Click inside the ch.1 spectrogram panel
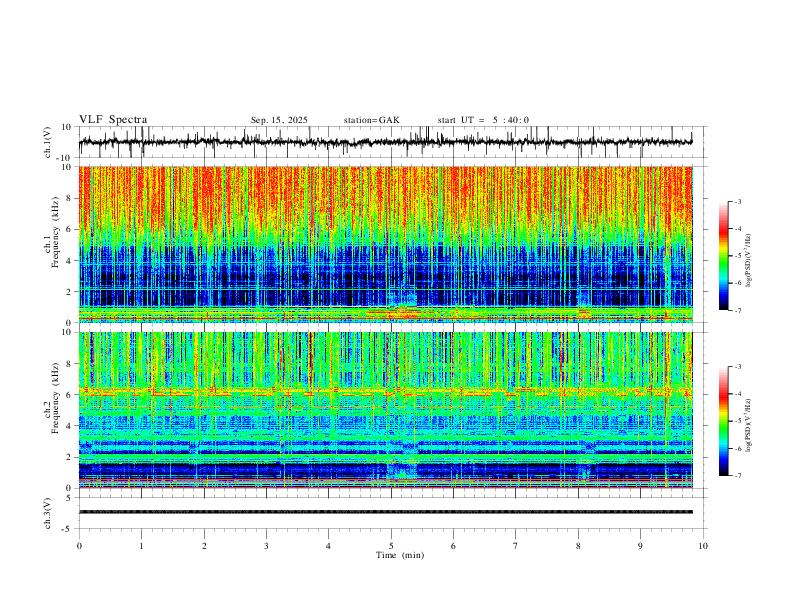Screen dimensions: 792x612 point(385,244)
